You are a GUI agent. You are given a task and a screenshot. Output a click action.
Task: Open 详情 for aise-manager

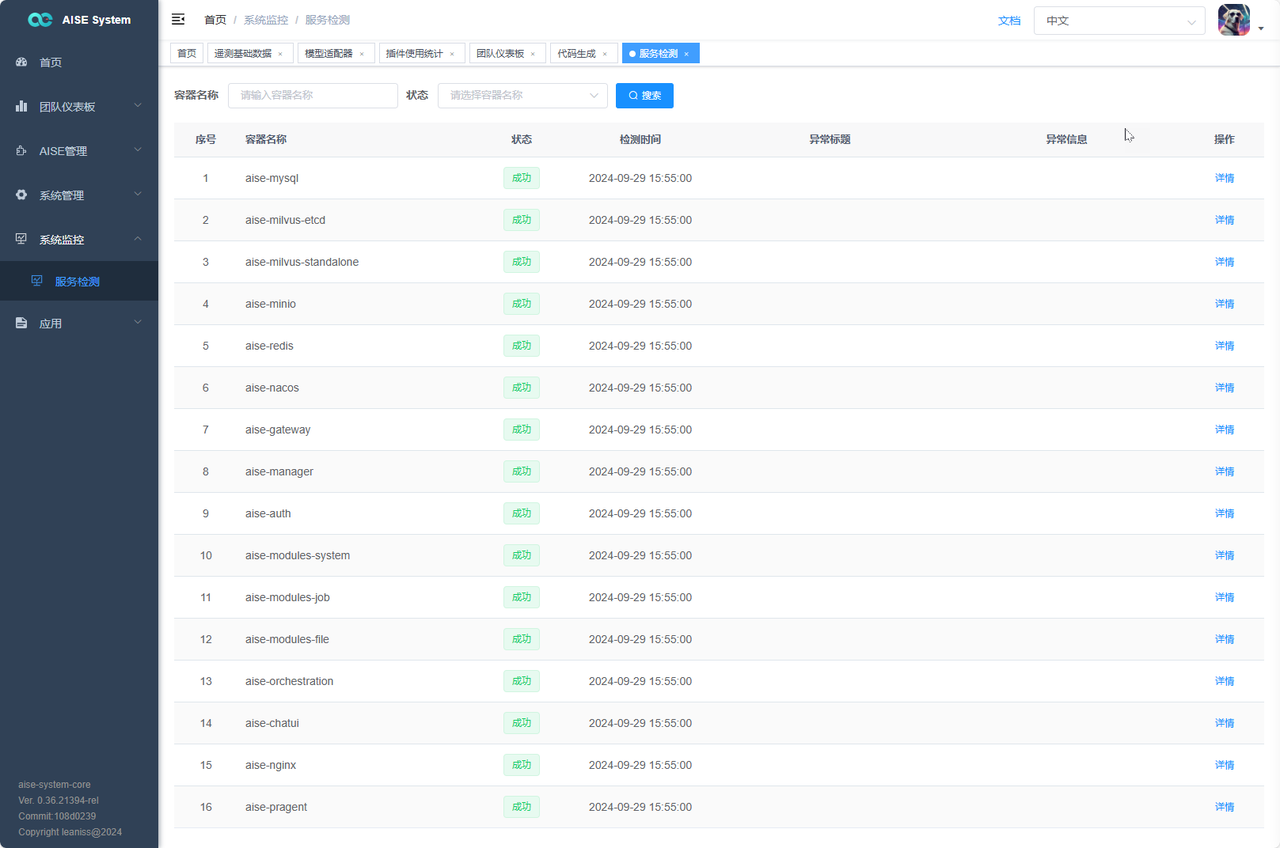1224,472
